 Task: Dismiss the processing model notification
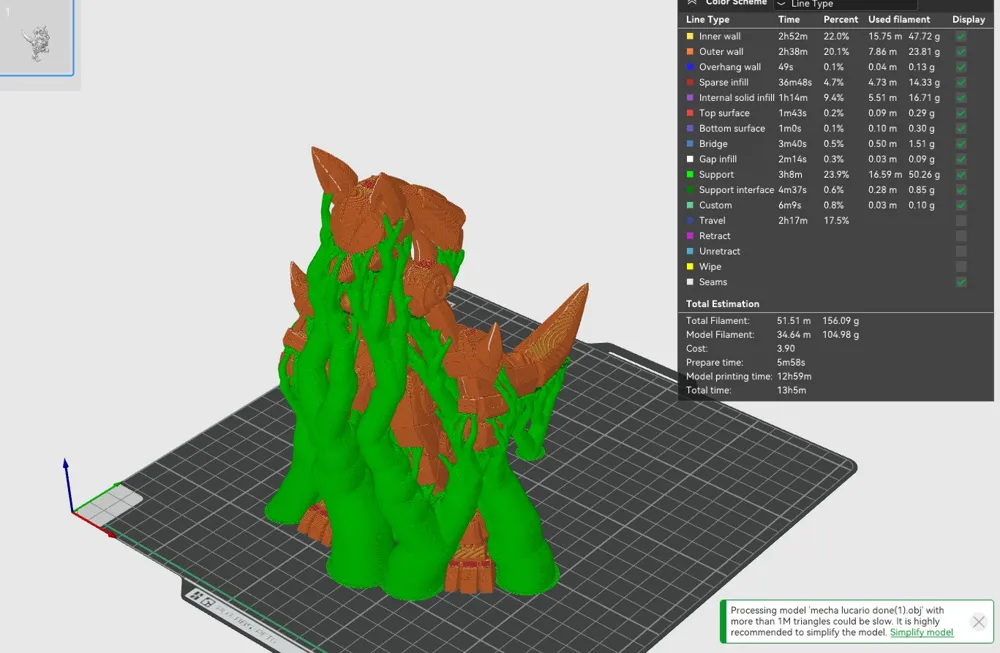pos(978,620)
